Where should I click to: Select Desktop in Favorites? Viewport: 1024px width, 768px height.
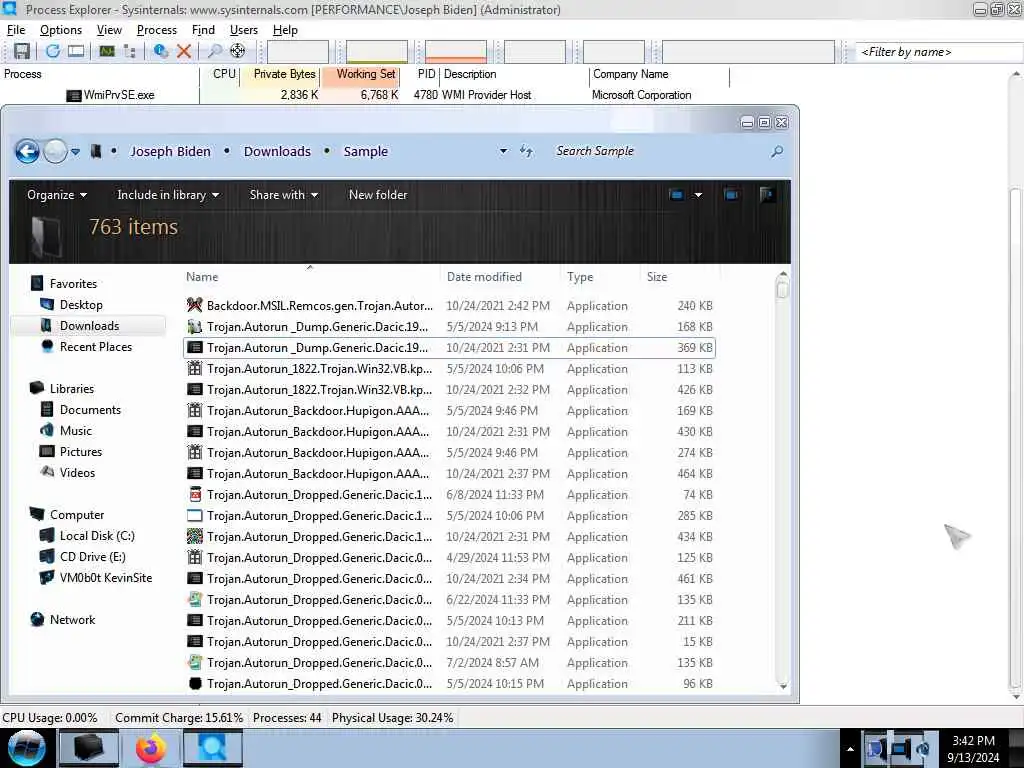click(81, 305)
